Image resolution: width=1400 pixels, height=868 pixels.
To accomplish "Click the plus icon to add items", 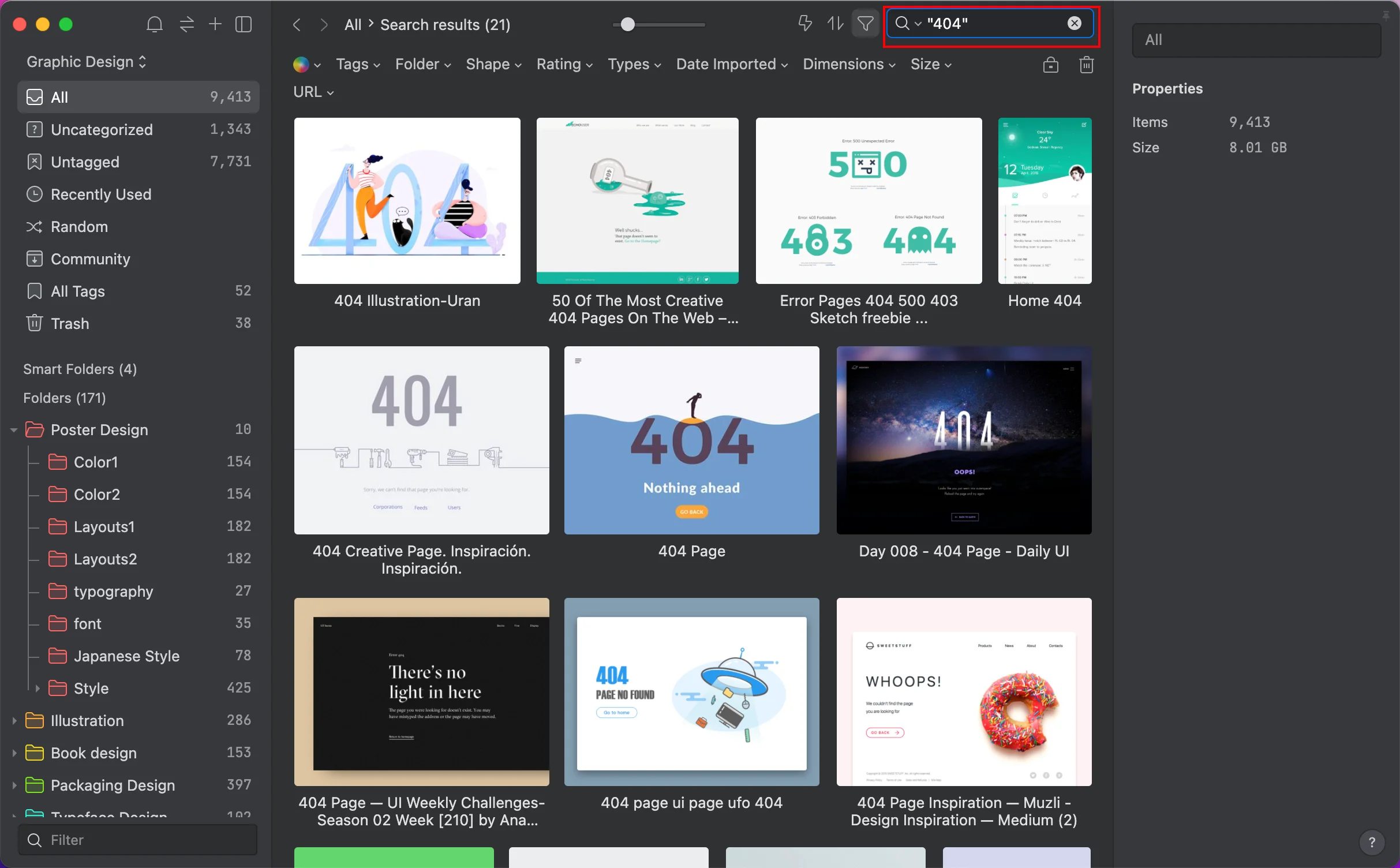I will pyautogui.click(x=215, y=24).
